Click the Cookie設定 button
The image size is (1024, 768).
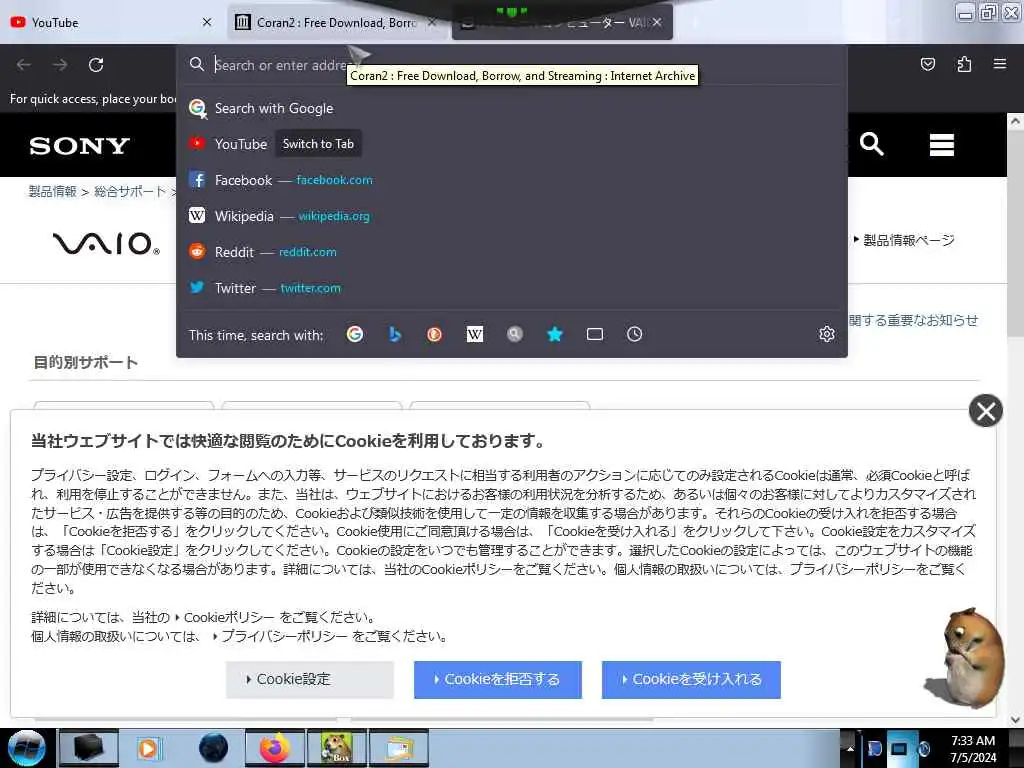pyautogui.click(x=310, y=679)
